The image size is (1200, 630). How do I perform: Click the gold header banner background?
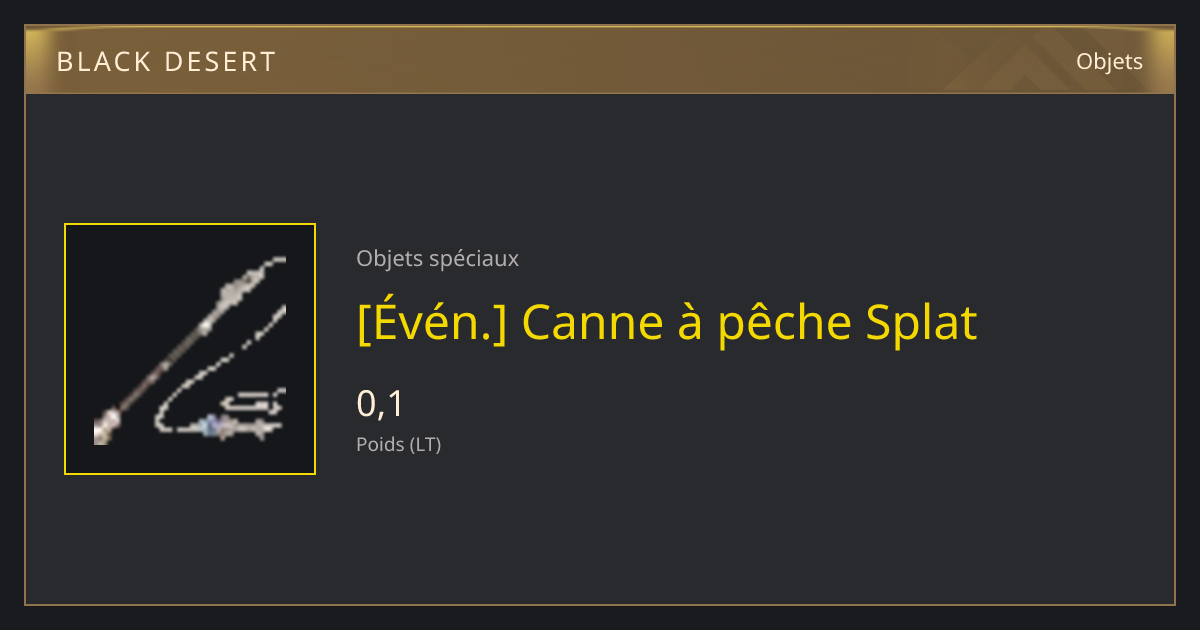point(600,61)
